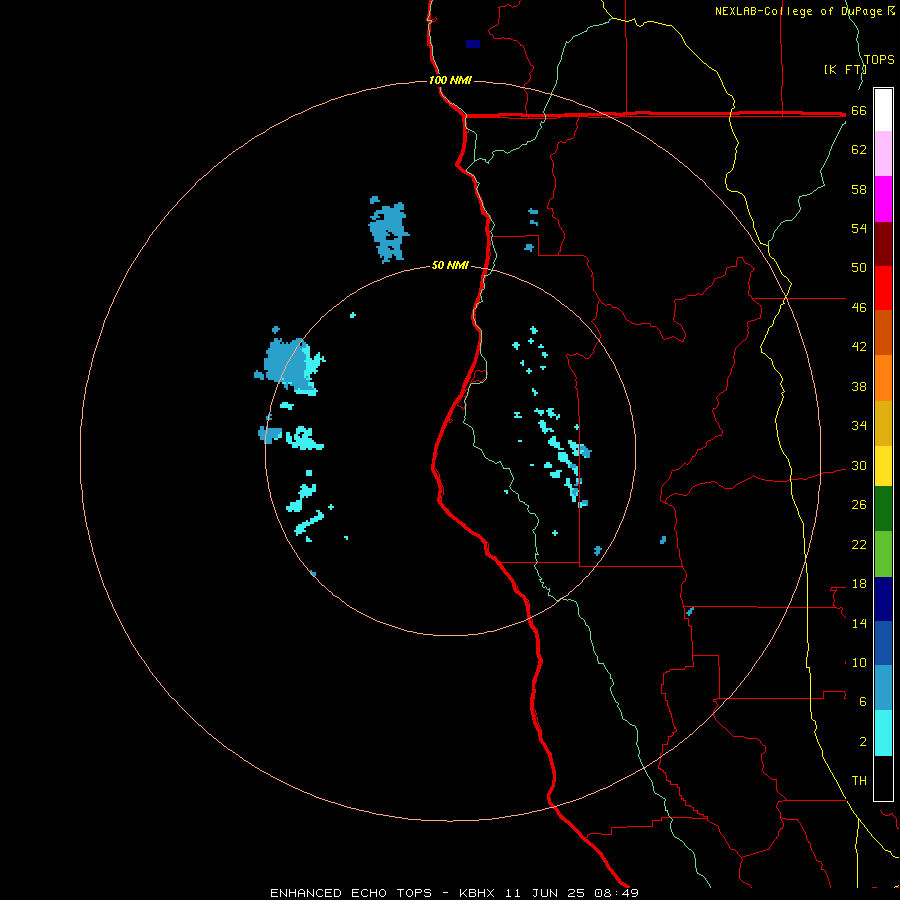The height and width of the screenshot is (900, 900).
Task: Pick the maroon legend color block
Action: 883,243
